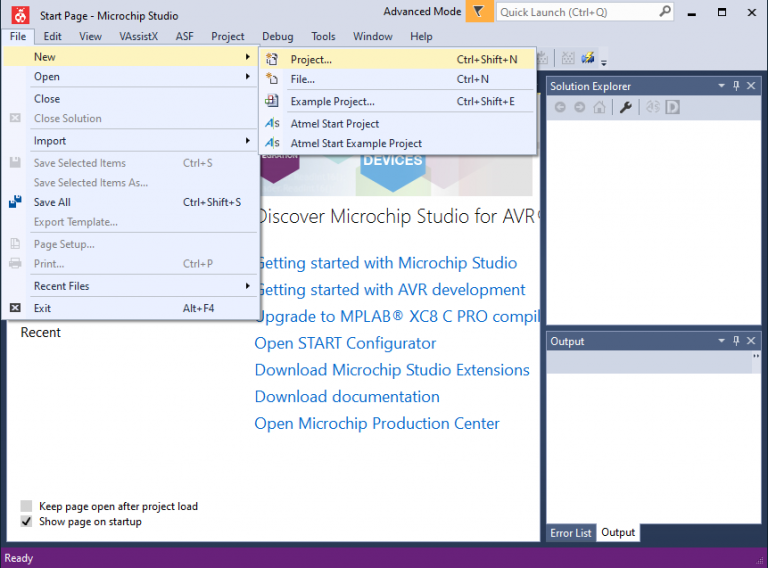The width and height of the screenshot is (768, 568).
Task: Open the Output panel window position dropdown
Action: pyautogui.click(x=721, y=341)
